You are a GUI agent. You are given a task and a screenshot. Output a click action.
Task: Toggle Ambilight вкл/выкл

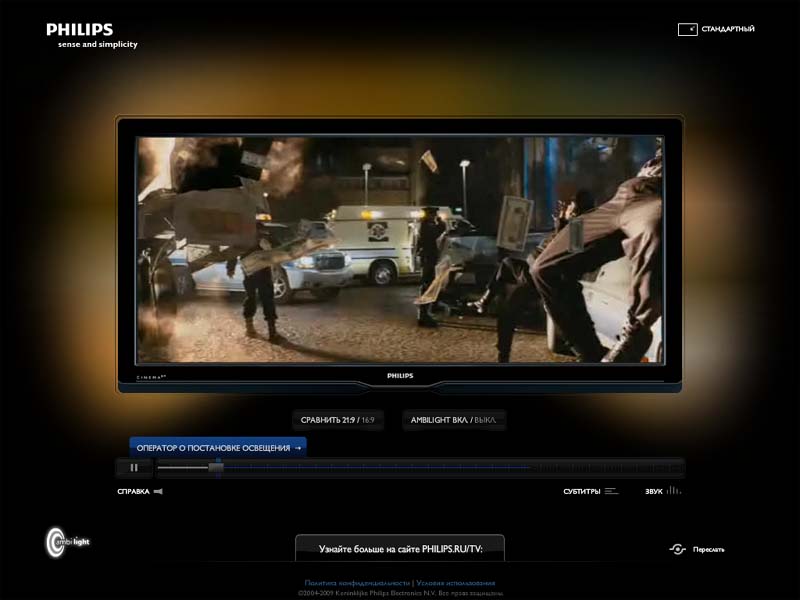coord(453,420)
